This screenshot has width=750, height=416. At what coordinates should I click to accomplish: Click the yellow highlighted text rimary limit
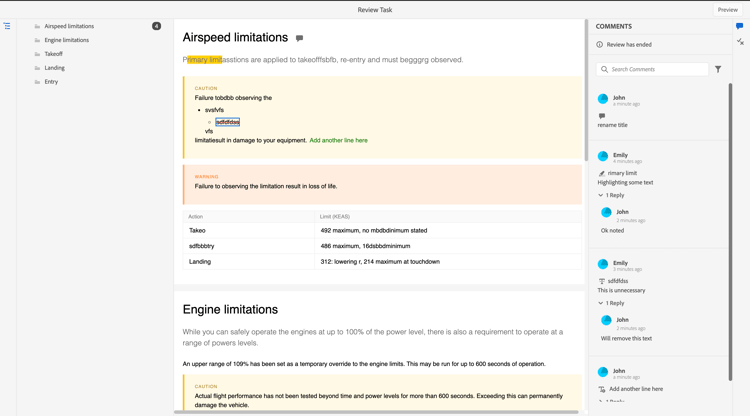click(204, 60)
